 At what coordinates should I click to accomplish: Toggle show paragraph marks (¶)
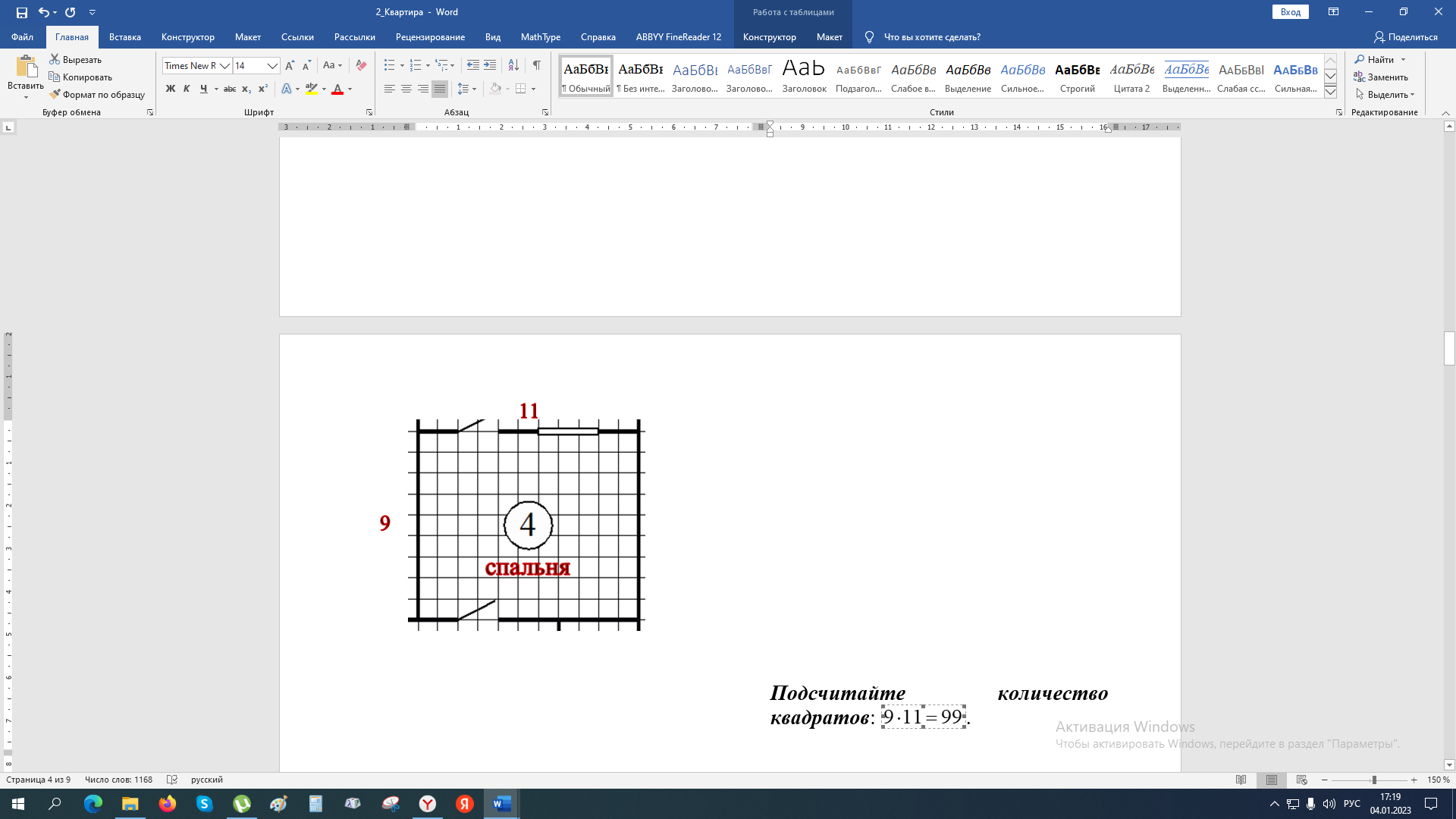pyautogui.click(x=537, y=65)
